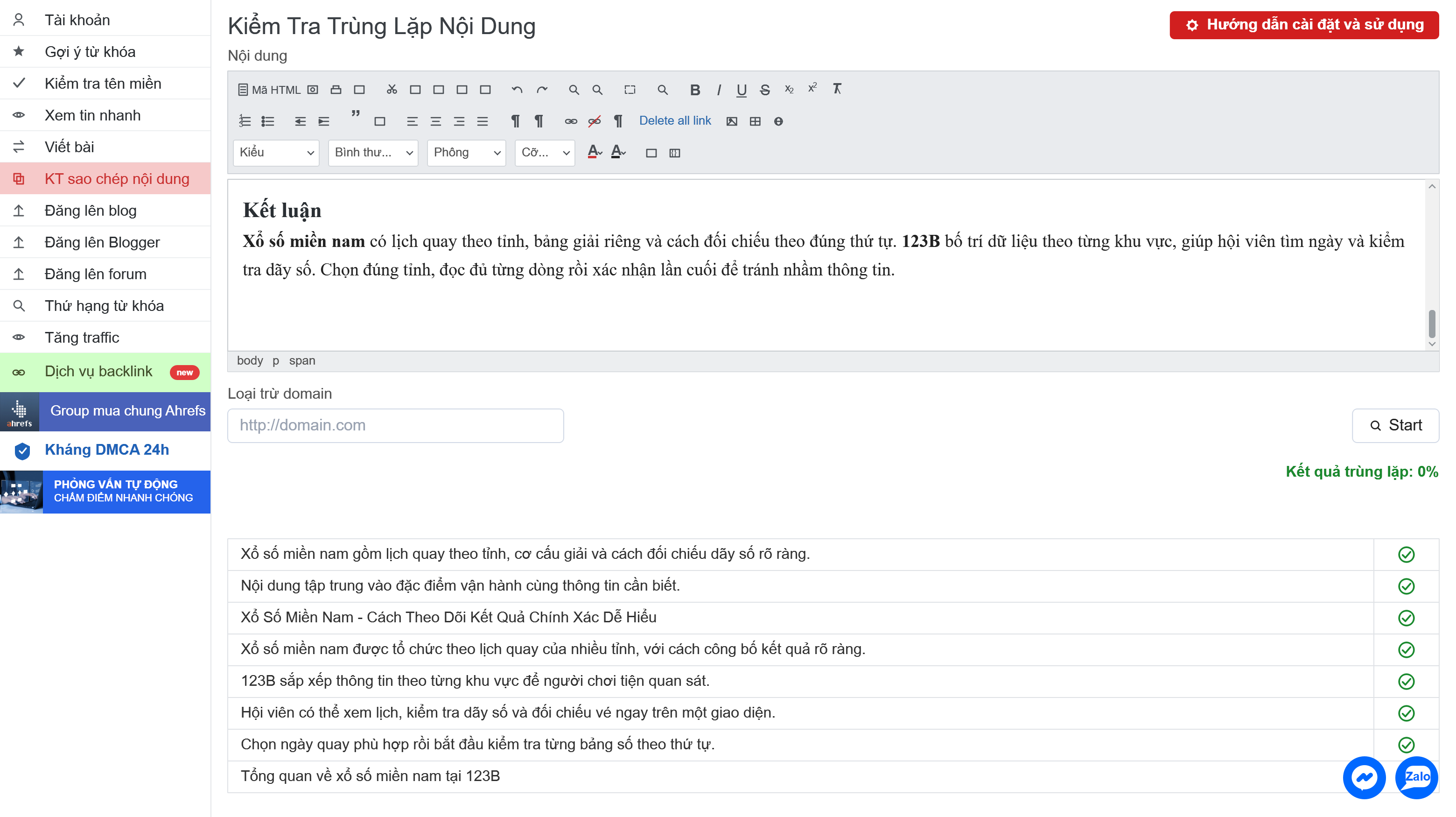Click the insert link chain icon
The width and height of the screenshot is (1456, 817).
pyautogui.click(x=571, y=121)
